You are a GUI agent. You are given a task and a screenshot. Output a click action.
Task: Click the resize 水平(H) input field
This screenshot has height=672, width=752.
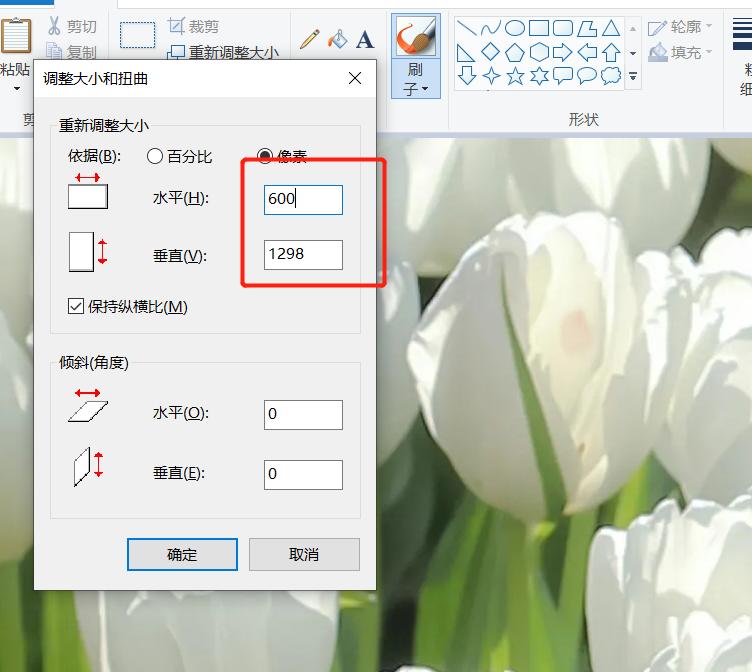(x=303, y=200)
